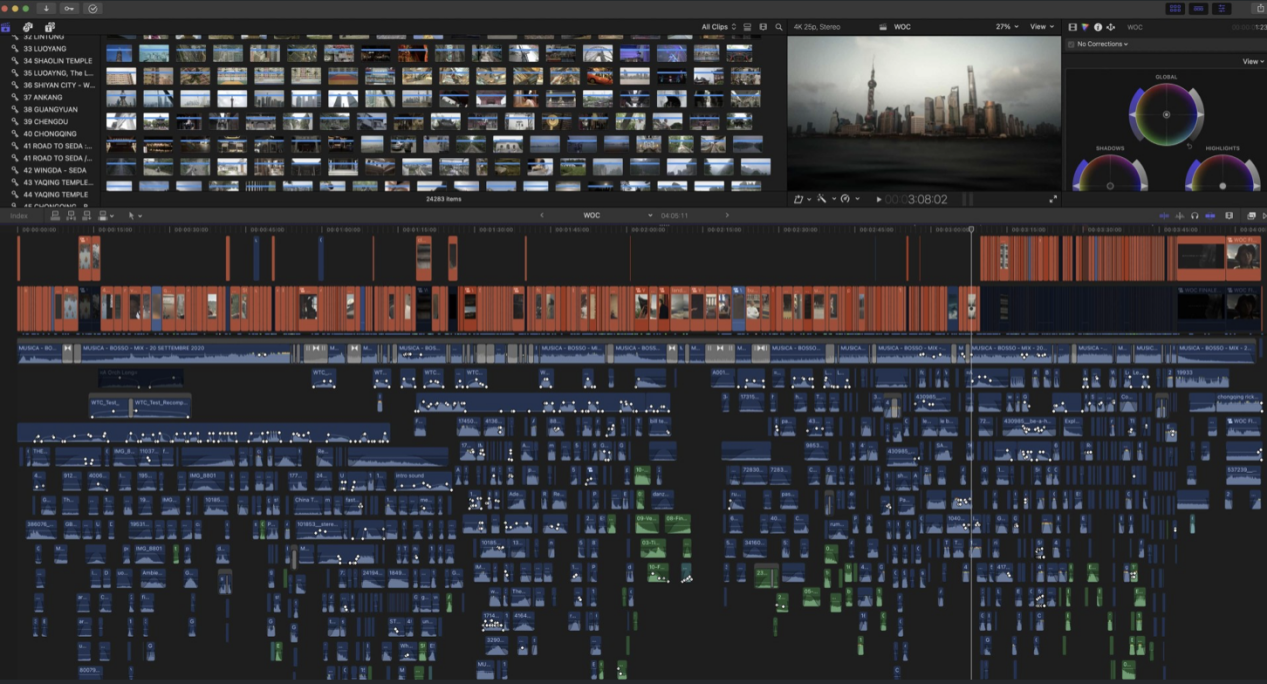
Task: Open the info inspector icon
Action: (x=1098, y=27)
